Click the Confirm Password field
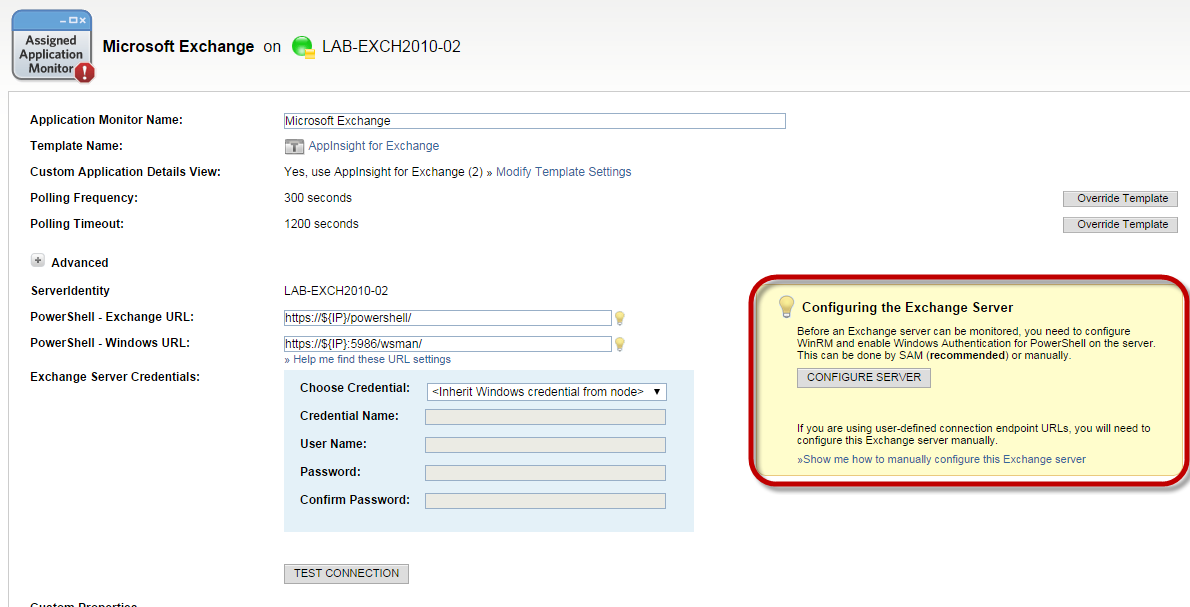Screen dimensions: 1190x607 [x=545, y=501]
